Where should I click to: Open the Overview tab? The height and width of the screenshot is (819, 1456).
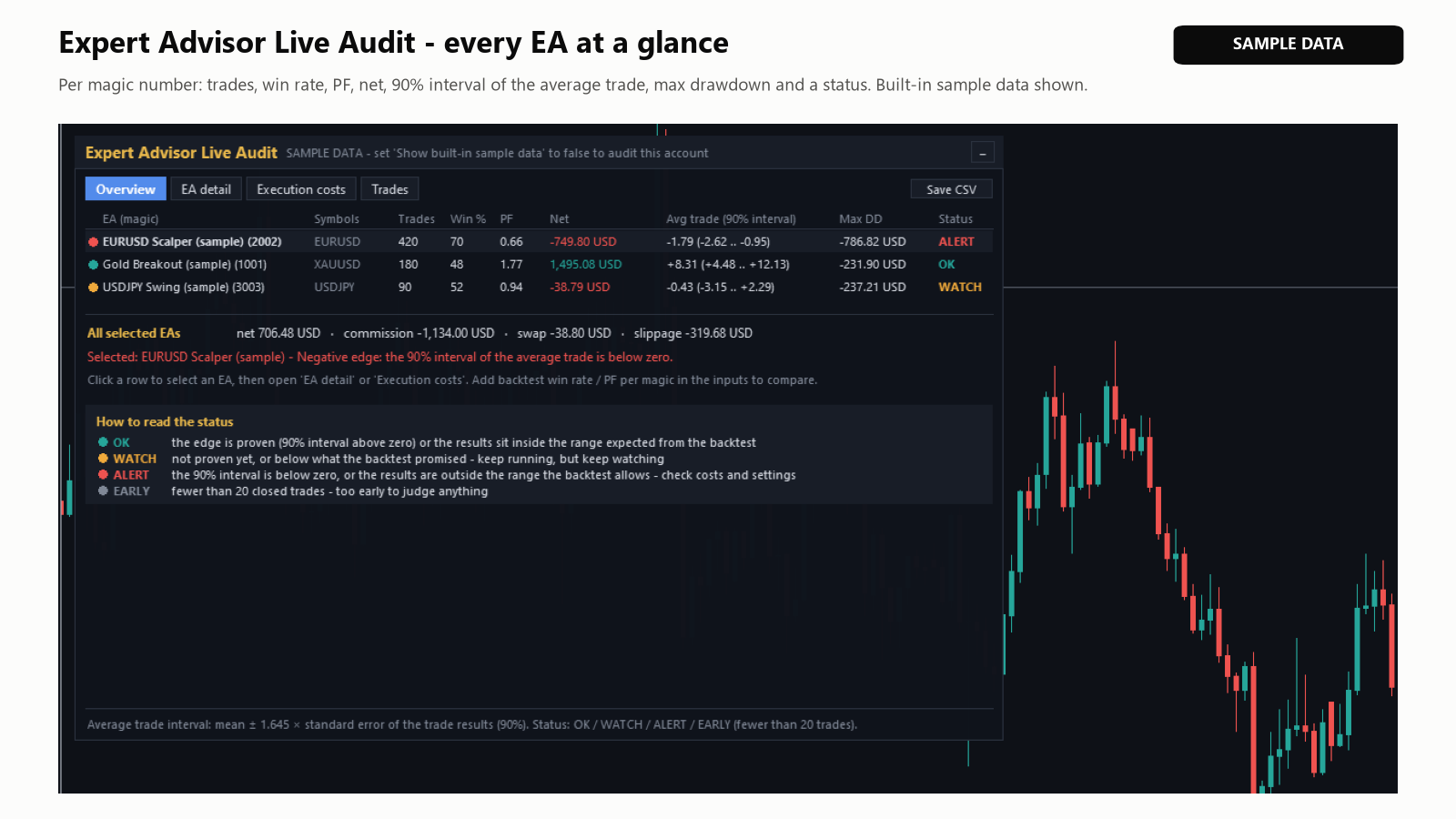pyautogui.click(x=126, y=189)
